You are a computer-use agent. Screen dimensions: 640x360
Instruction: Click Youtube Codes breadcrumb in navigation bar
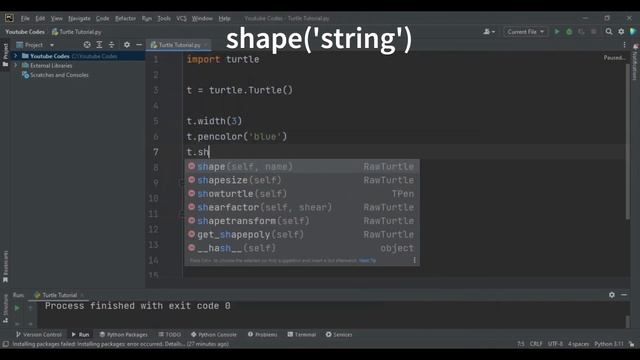[x=25, y=32]
